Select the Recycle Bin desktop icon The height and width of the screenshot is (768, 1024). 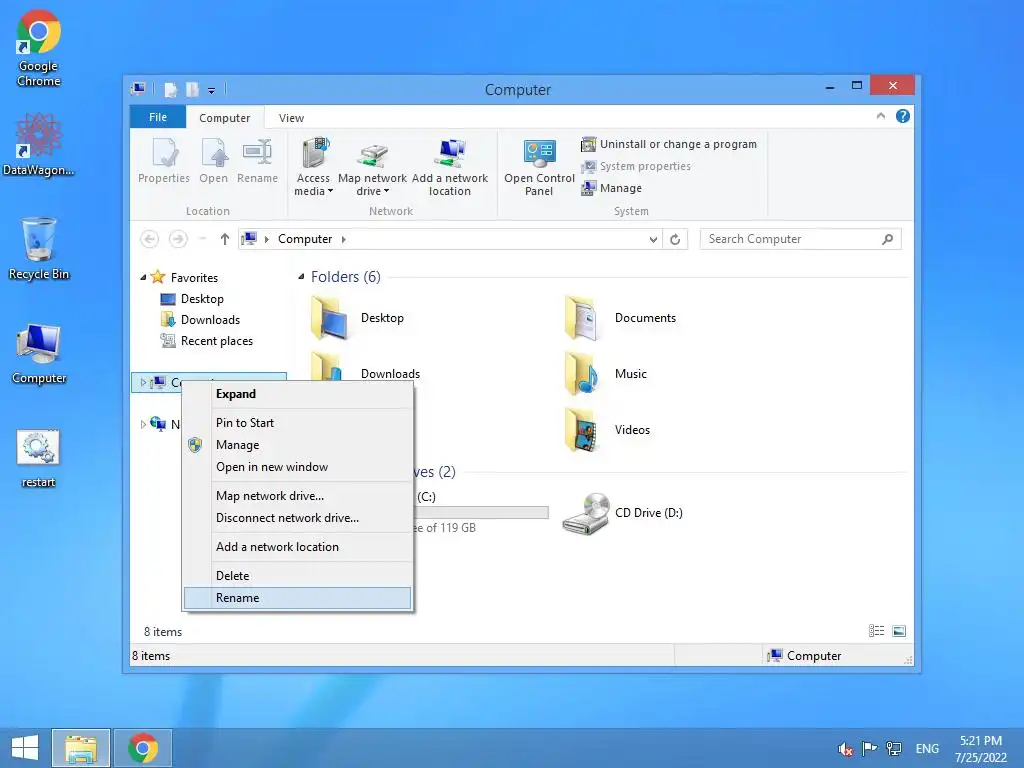click(x=39, y=249)
